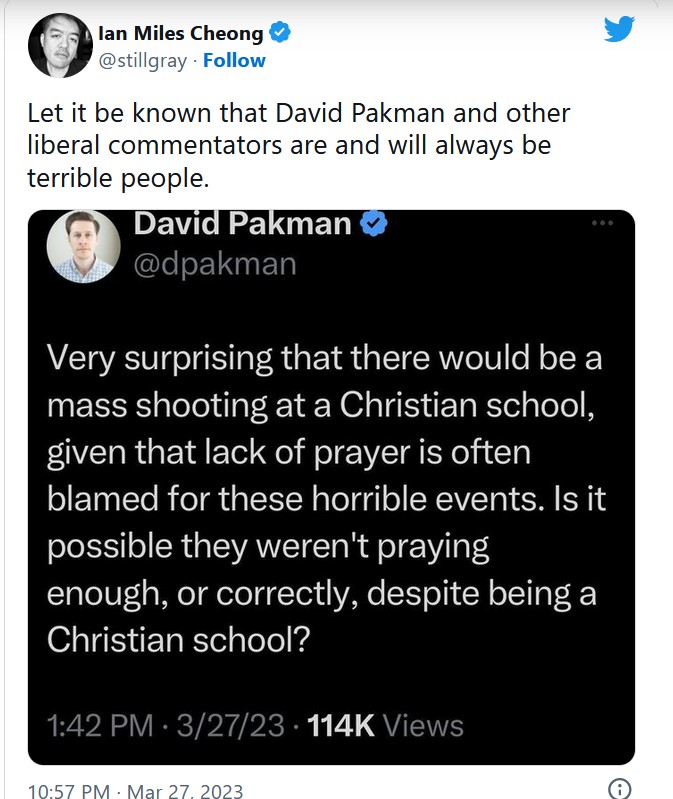Click the Twitter bird logo
The image size is (673, 799).
[620, 29]
